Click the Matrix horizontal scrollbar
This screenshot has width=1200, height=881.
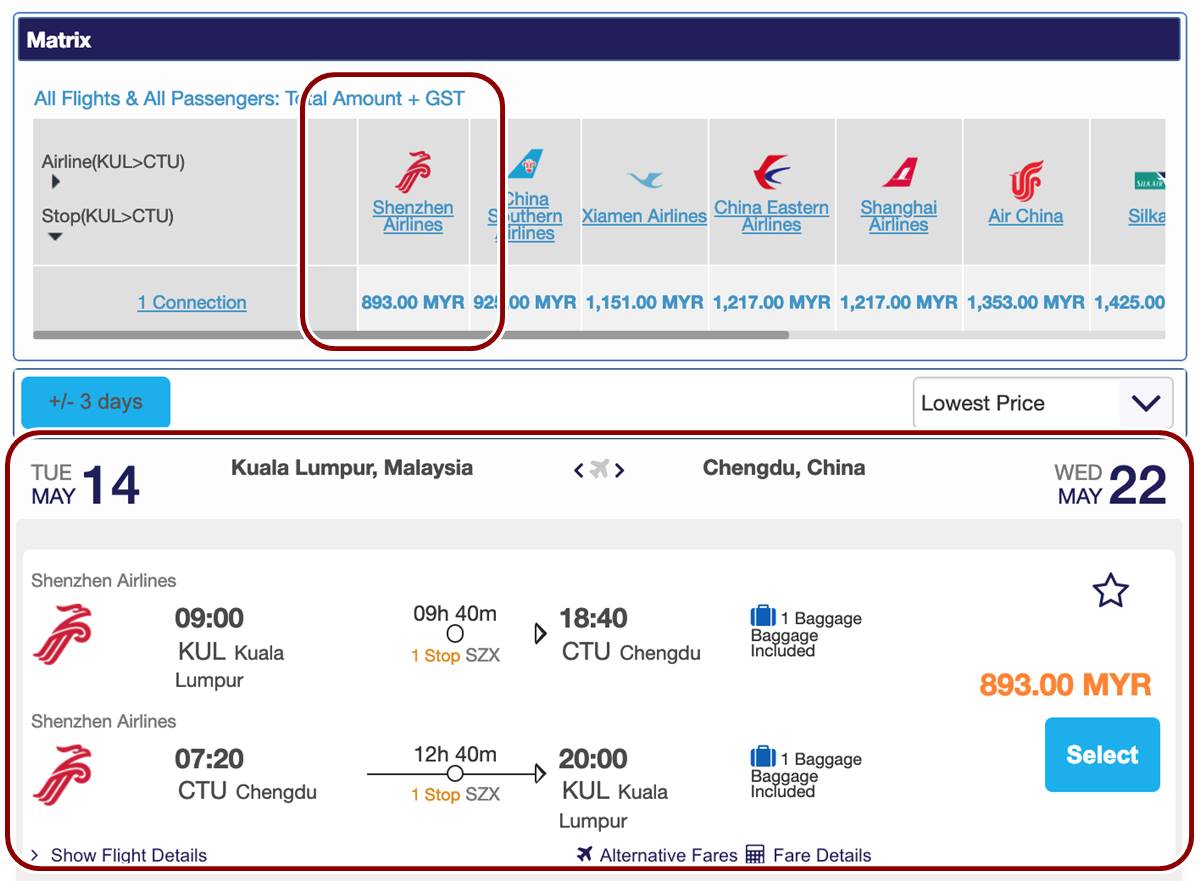pos(411,335)
